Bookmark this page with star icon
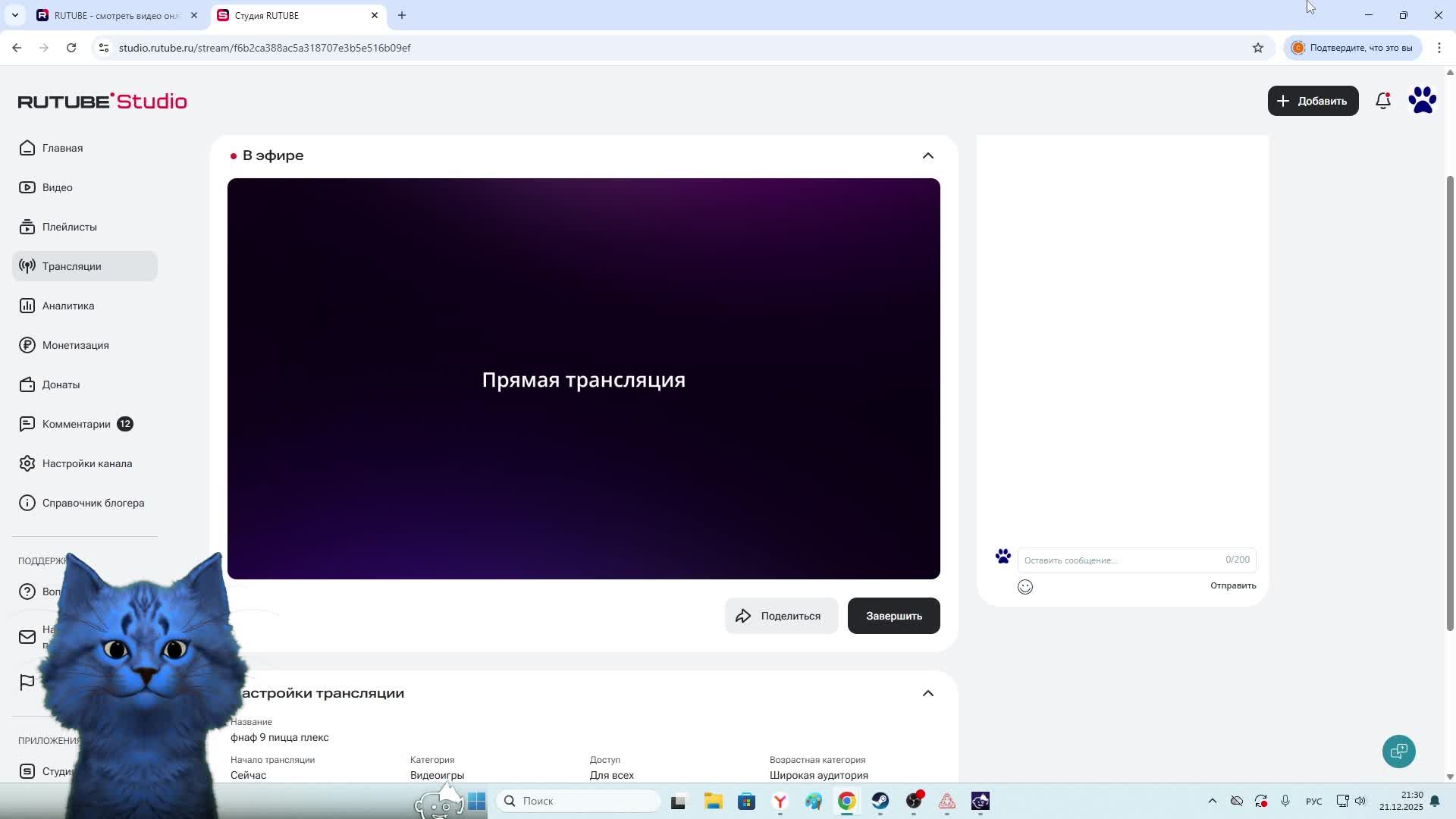 click(1257, 48)
